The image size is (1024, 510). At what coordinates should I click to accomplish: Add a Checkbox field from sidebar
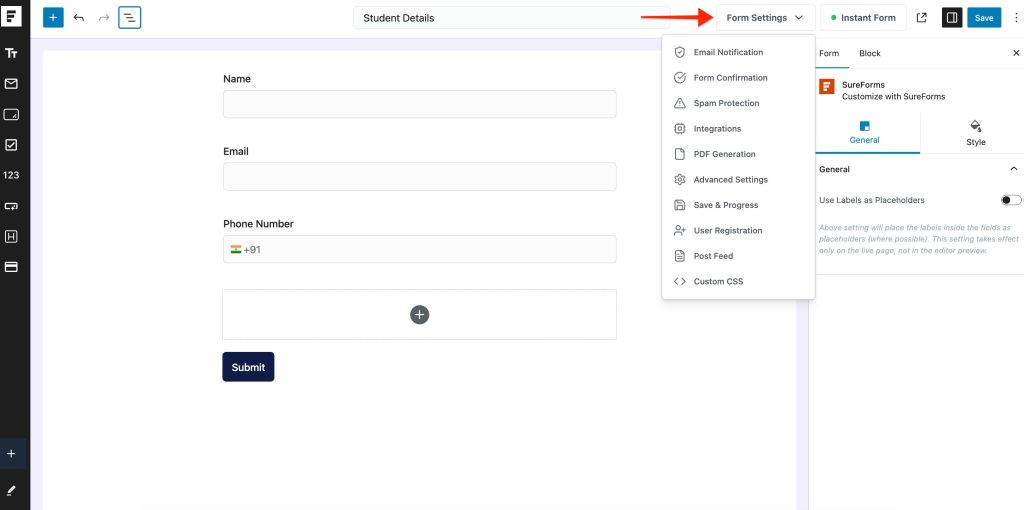click(11, 145)
